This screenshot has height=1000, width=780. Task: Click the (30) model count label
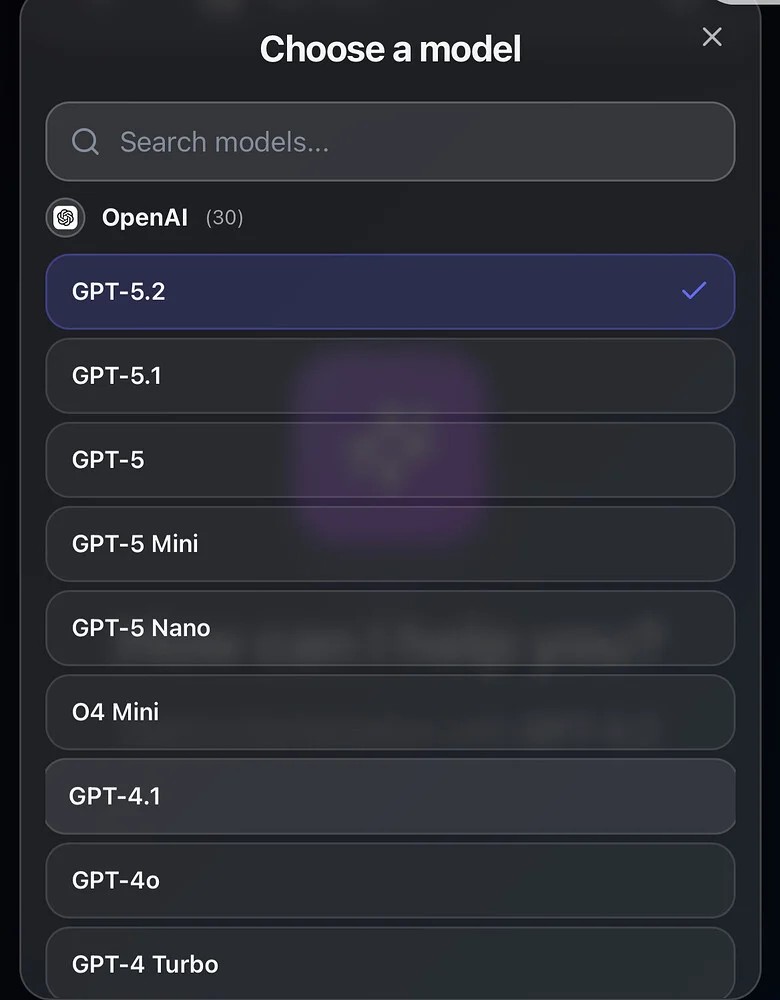[224, 218]
